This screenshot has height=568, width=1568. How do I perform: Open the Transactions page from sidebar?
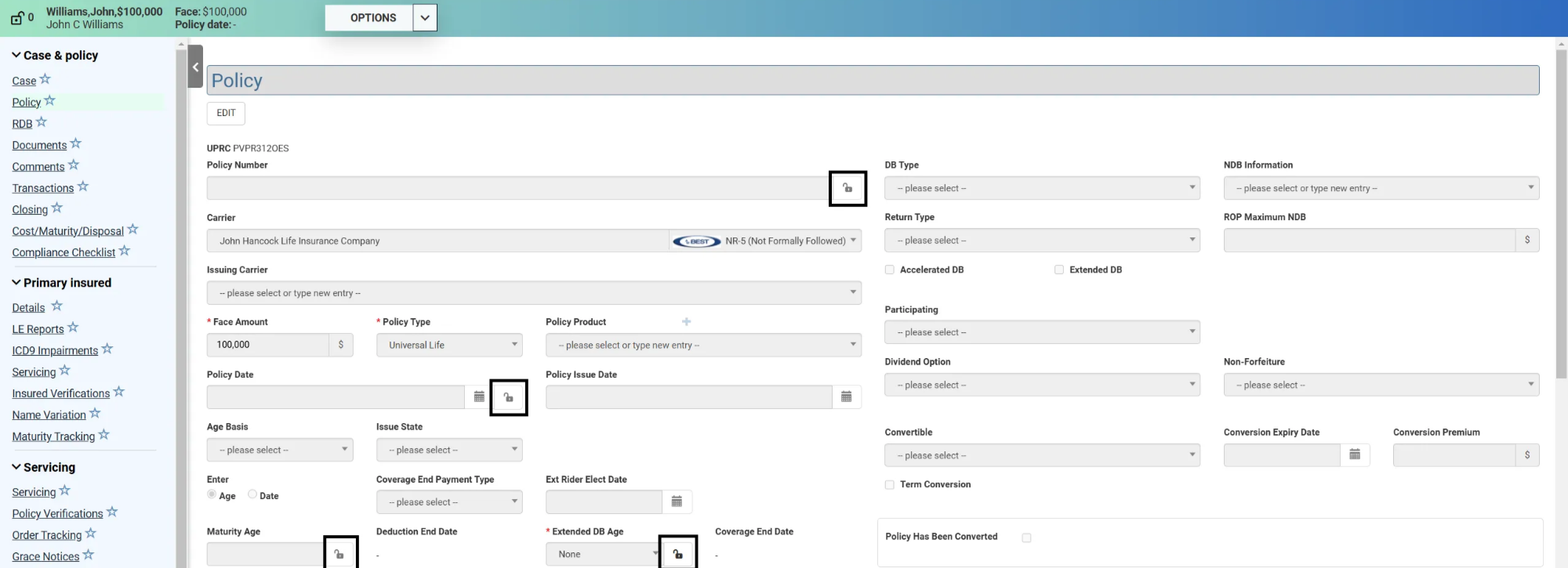(x=43, y=188)
